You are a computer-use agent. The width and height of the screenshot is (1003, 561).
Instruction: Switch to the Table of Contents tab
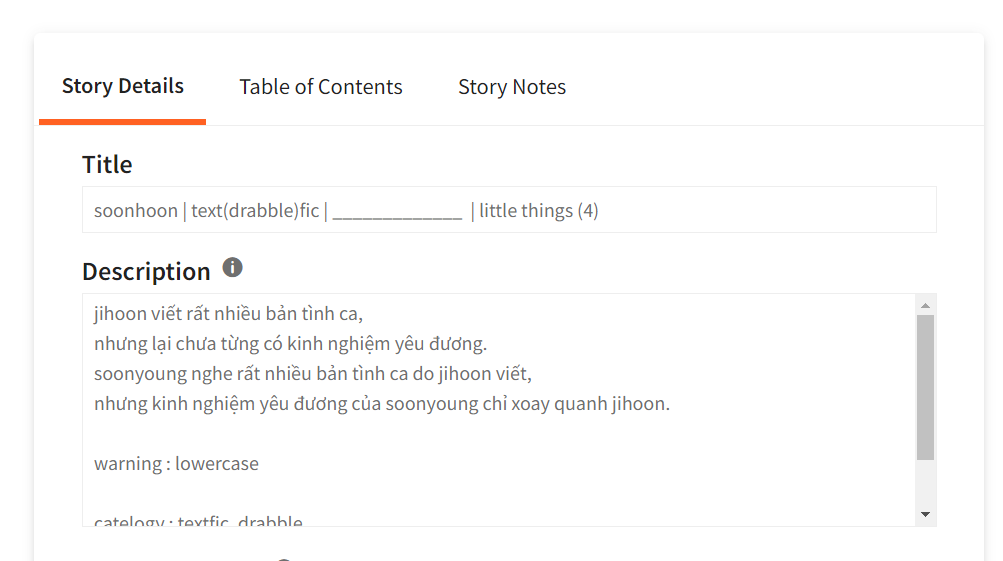point(321,87)
